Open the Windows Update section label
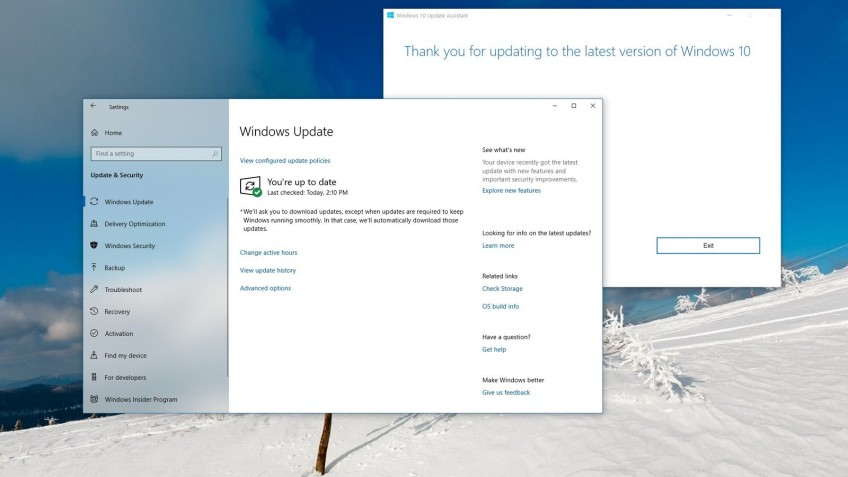The width and height of the screenshot is (848, 477). 129,202
